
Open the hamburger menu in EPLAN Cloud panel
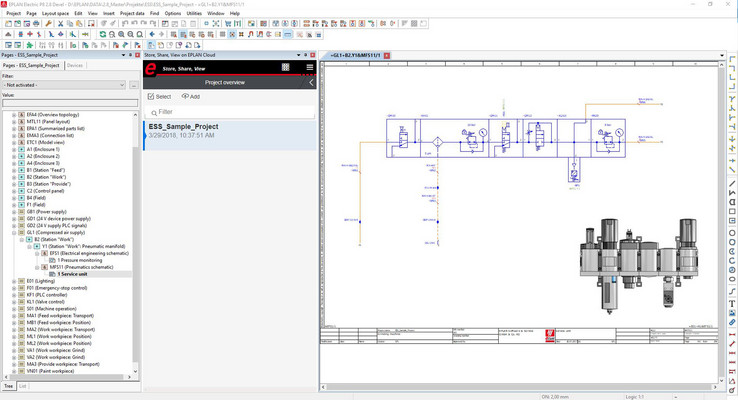click(x=310, y=67)
